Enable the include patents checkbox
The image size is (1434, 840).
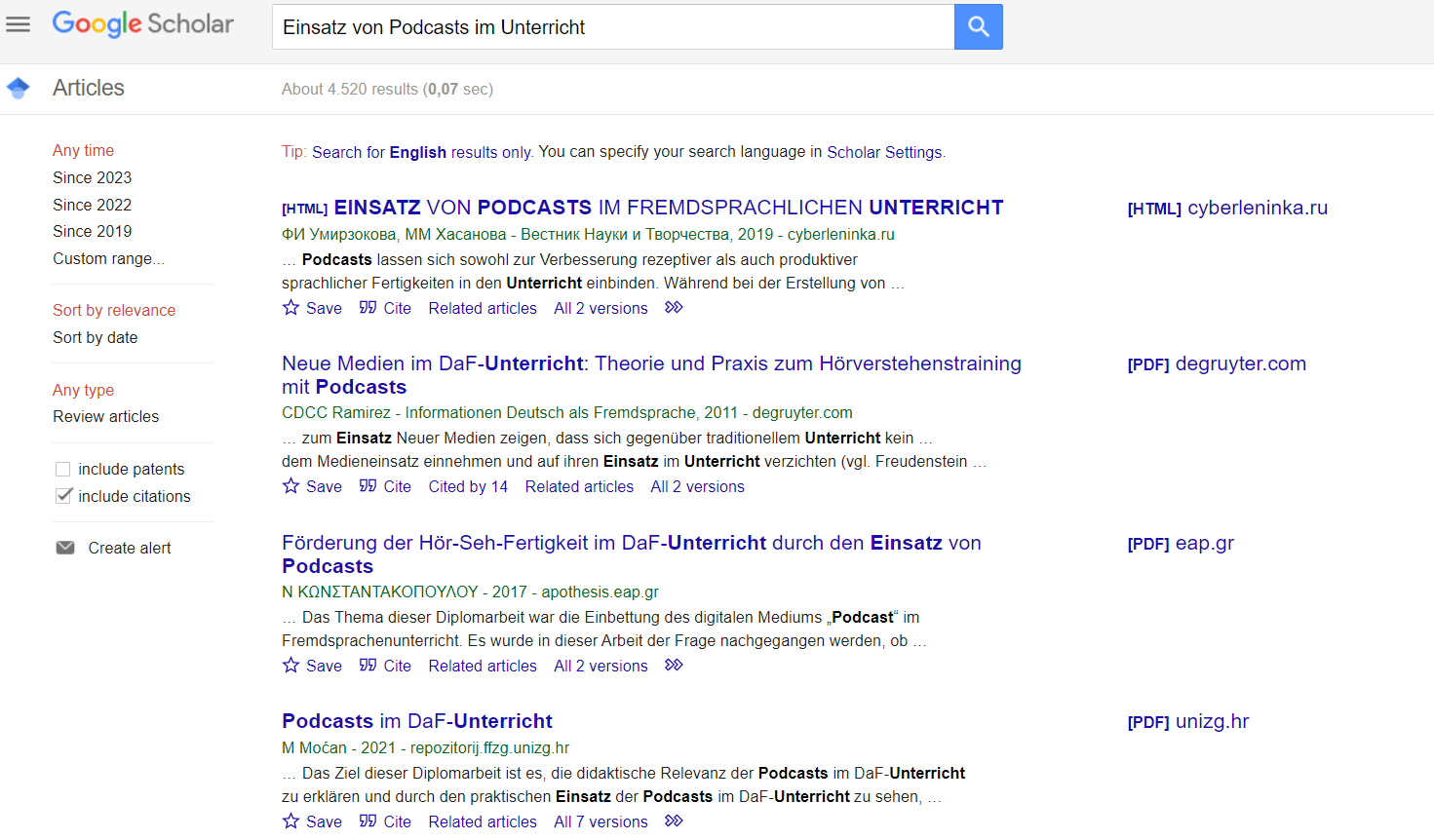point(63,470)
